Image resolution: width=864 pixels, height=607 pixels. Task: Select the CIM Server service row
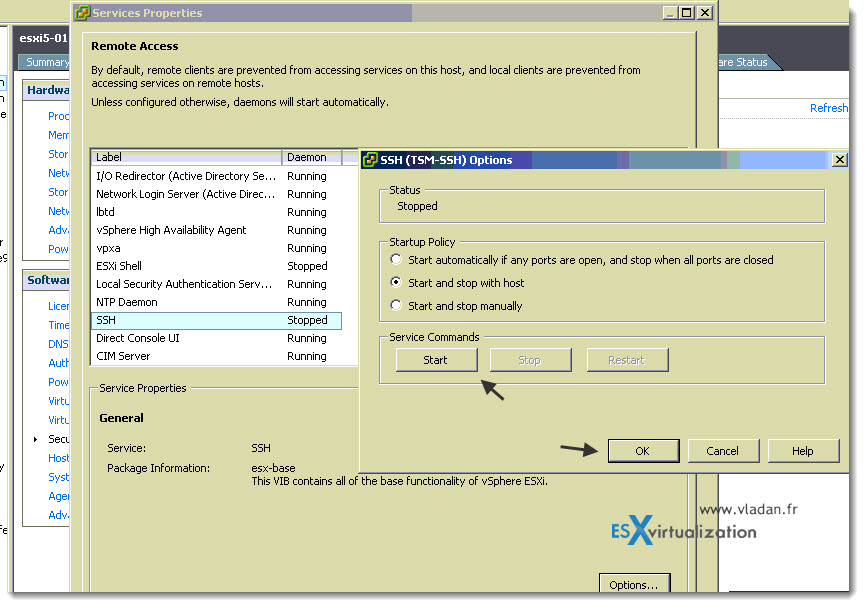(217, 356)
